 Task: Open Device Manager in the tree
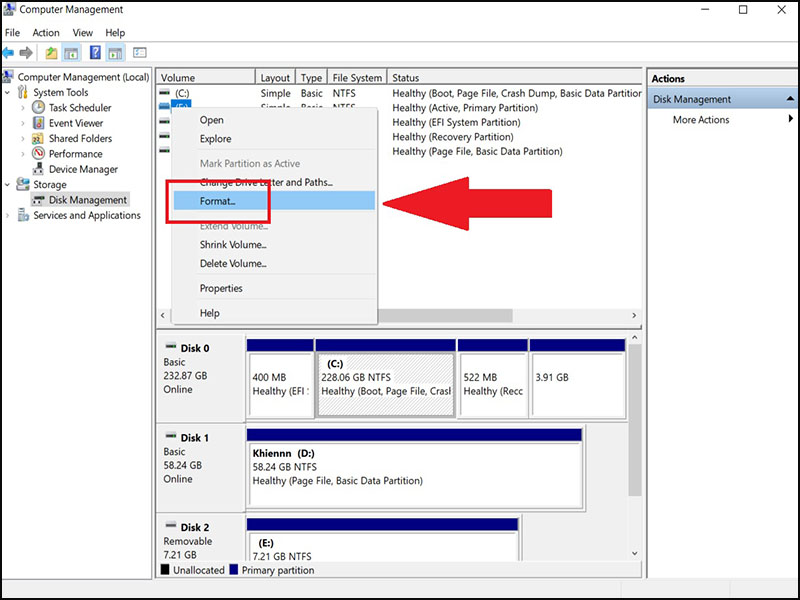click(82, 169)
